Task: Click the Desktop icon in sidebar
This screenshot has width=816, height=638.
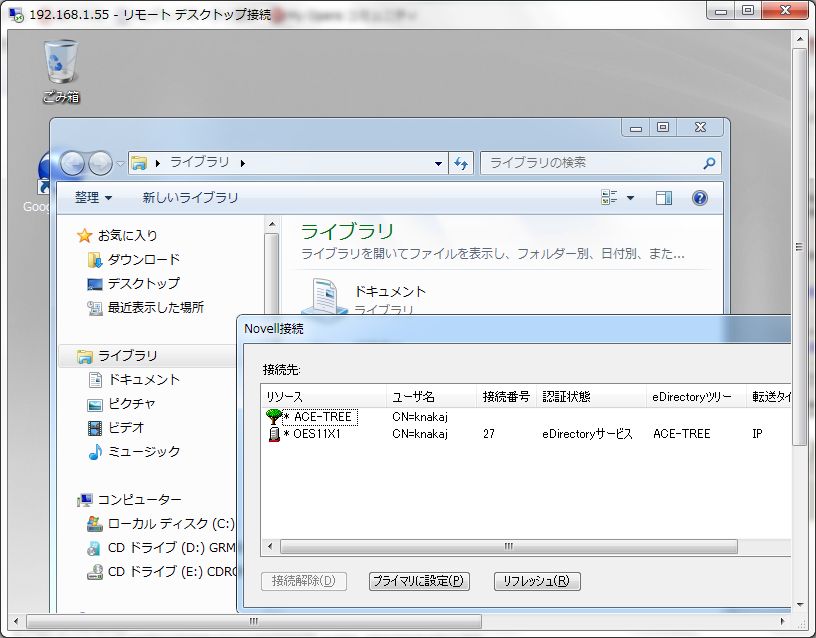Action: (95, 284)
